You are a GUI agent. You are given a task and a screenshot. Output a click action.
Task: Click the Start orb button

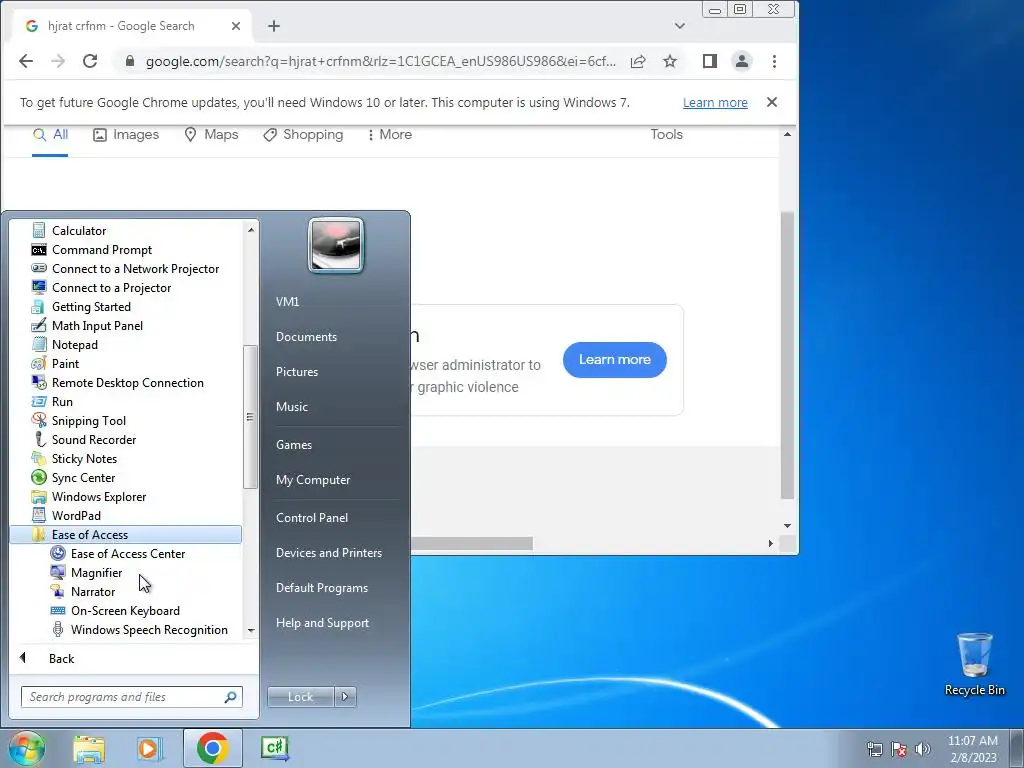[26, 748]
